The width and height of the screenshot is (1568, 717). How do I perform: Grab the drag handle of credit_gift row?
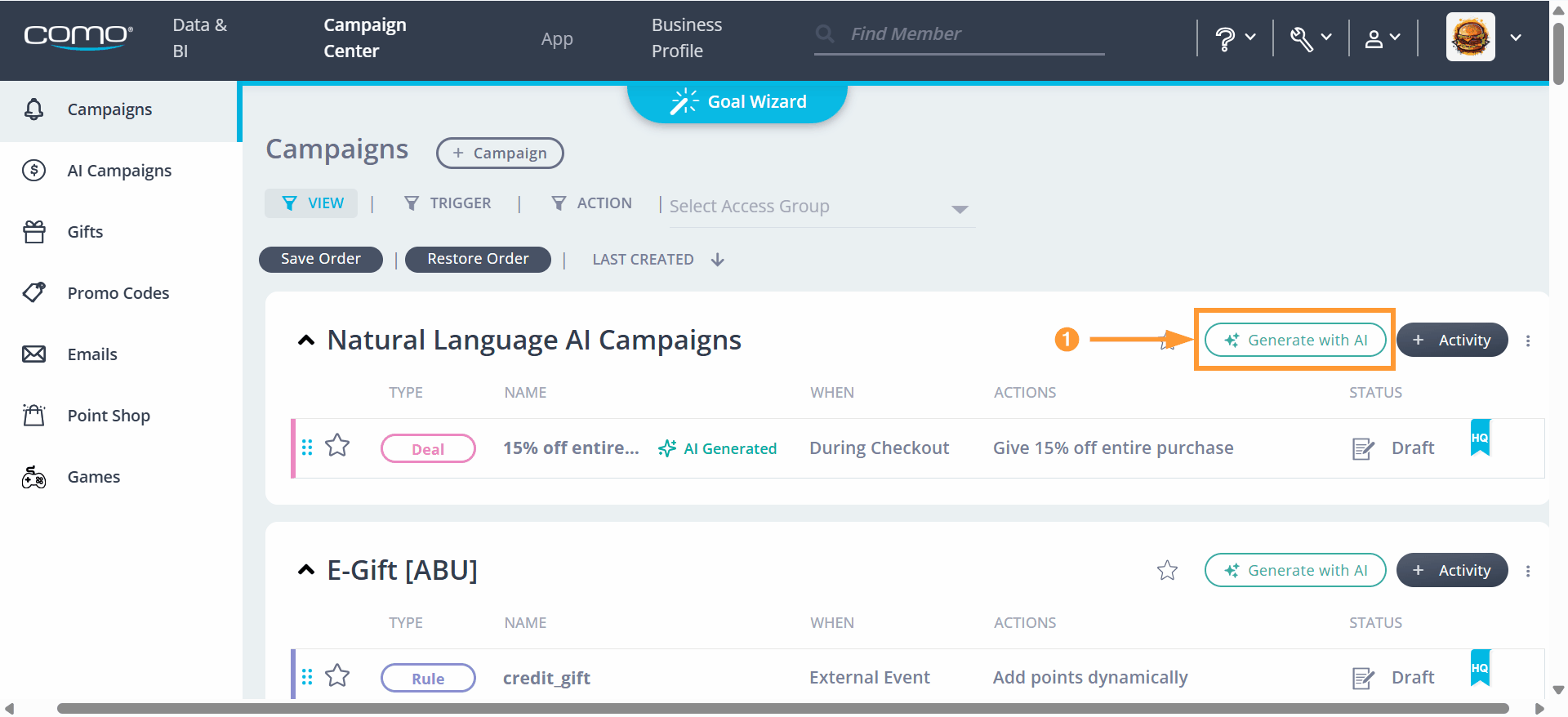(307, 677)
